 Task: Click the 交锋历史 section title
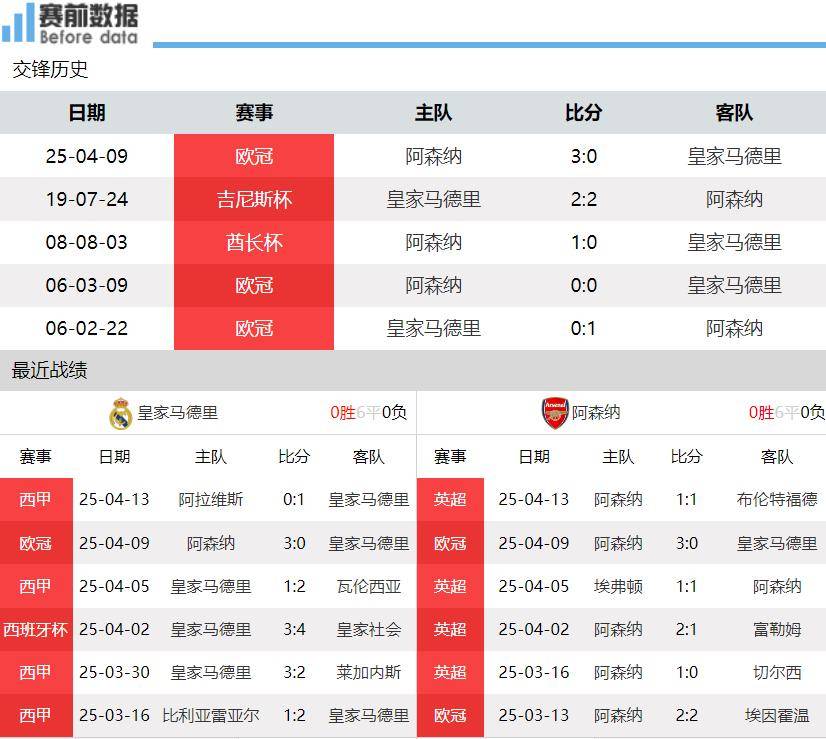click(x=50, y=69)
